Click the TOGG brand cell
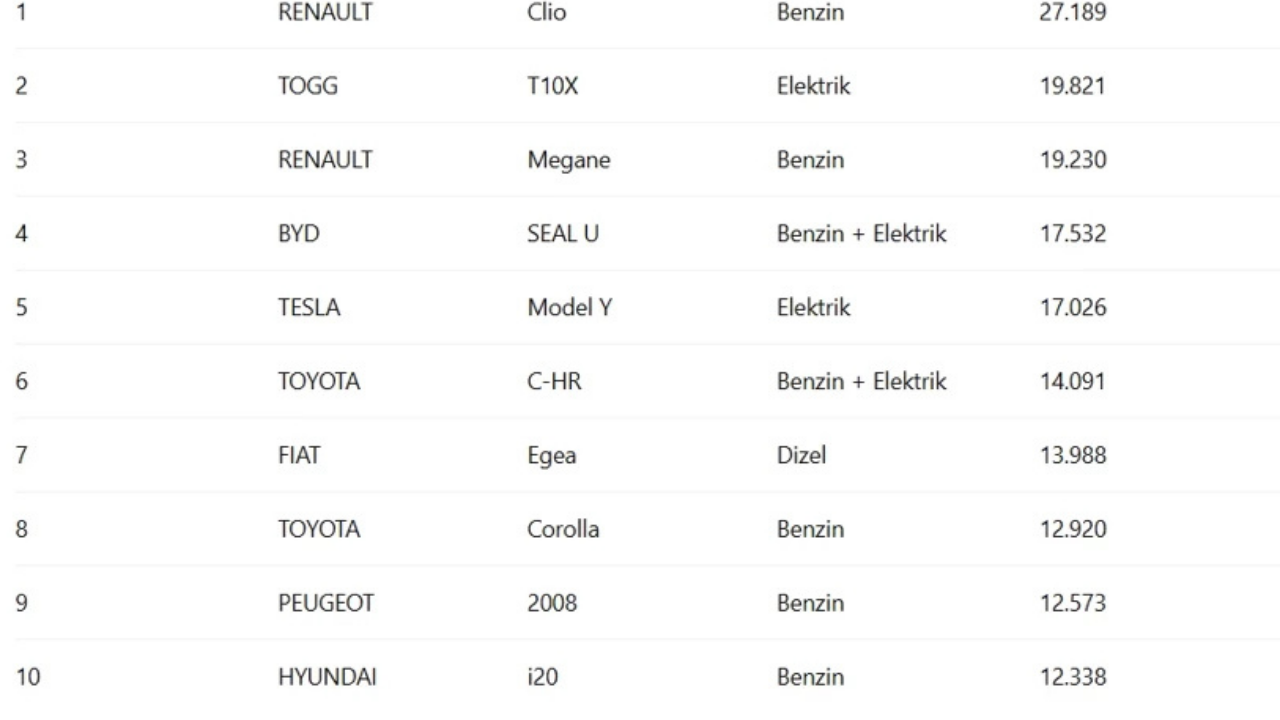This screenshot has width=1280, height=720. [308, 87]
